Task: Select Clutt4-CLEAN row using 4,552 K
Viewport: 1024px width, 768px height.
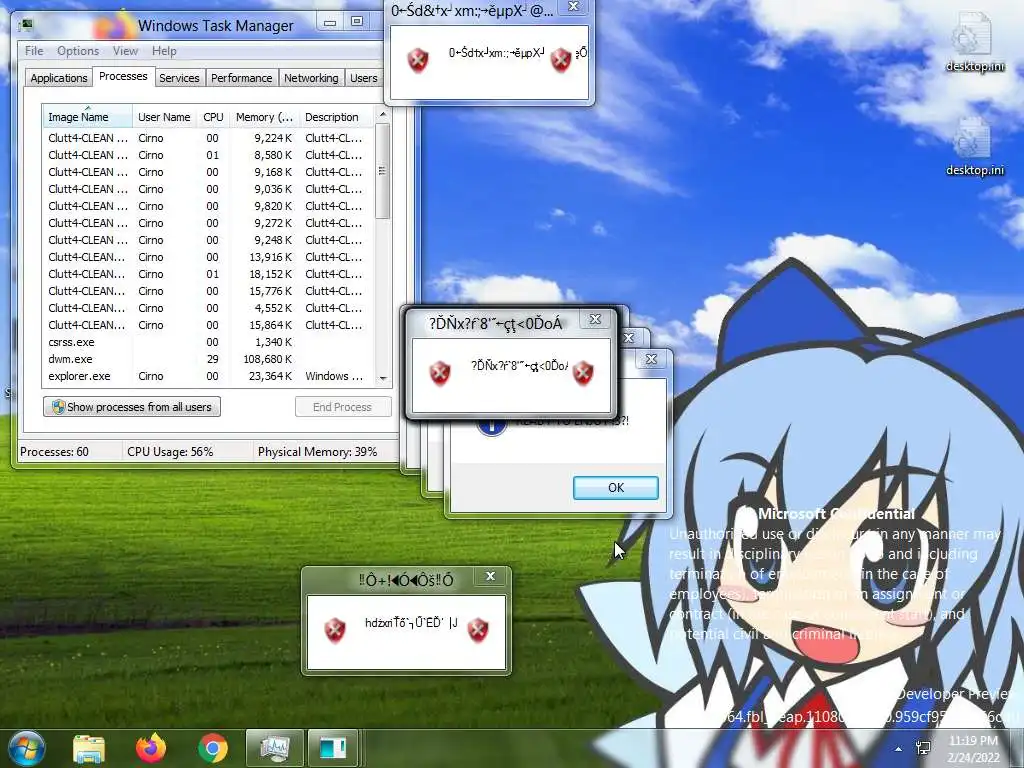Action: 208,308
